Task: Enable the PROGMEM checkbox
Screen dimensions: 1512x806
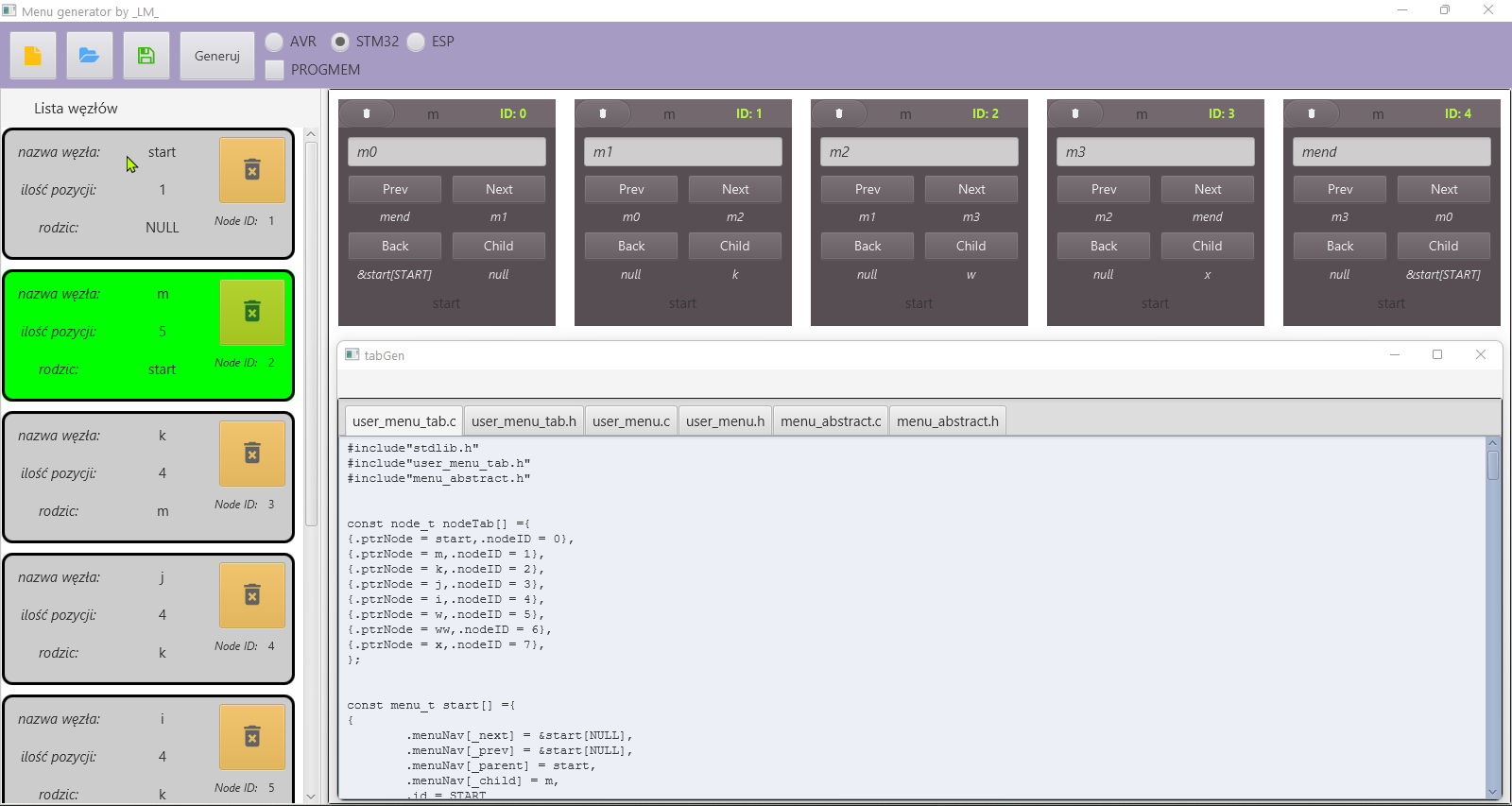Action: (274, 70)
